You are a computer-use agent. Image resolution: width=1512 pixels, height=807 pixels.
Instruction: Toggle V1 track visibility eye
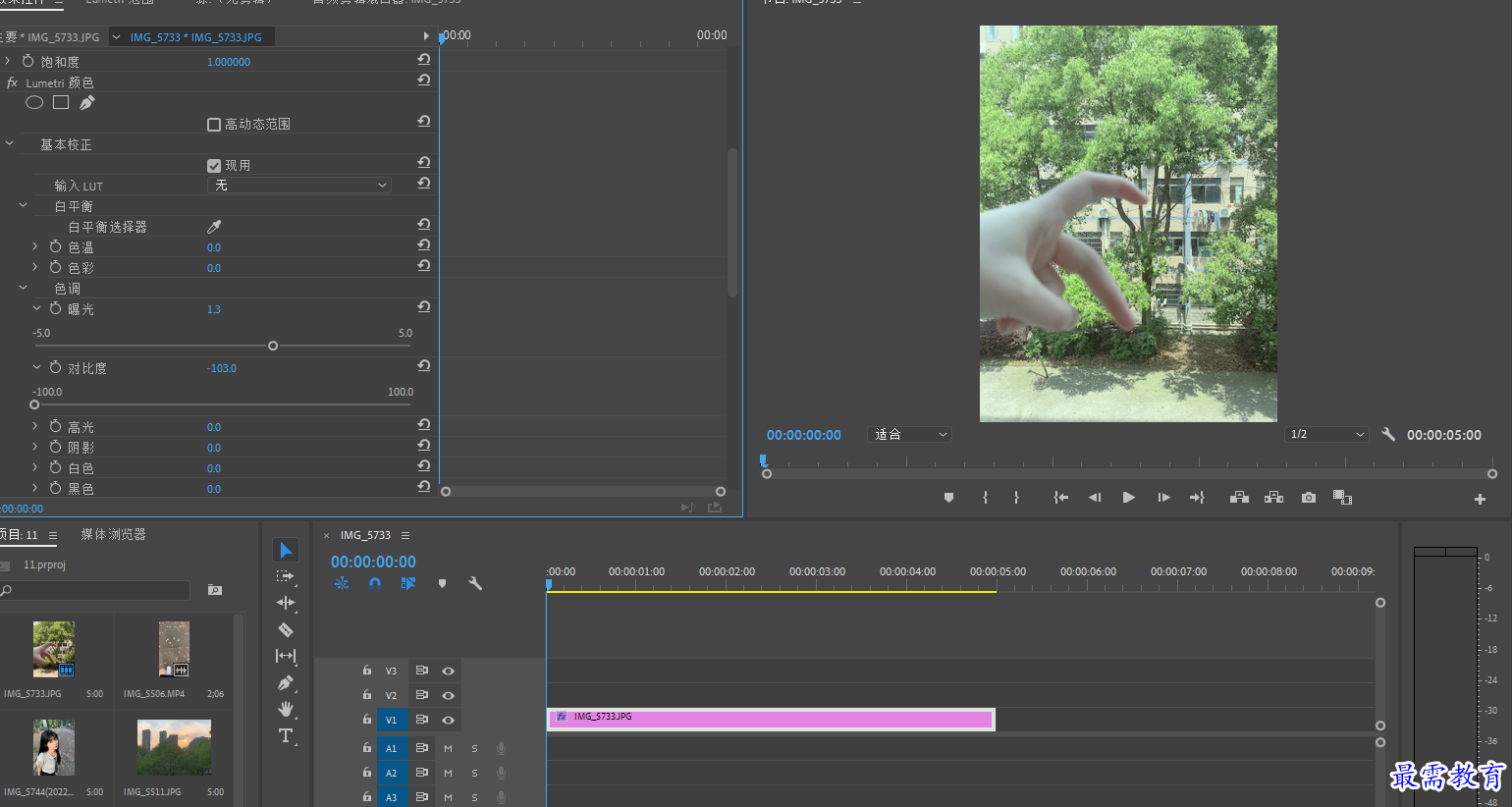(x=448, y=721)
